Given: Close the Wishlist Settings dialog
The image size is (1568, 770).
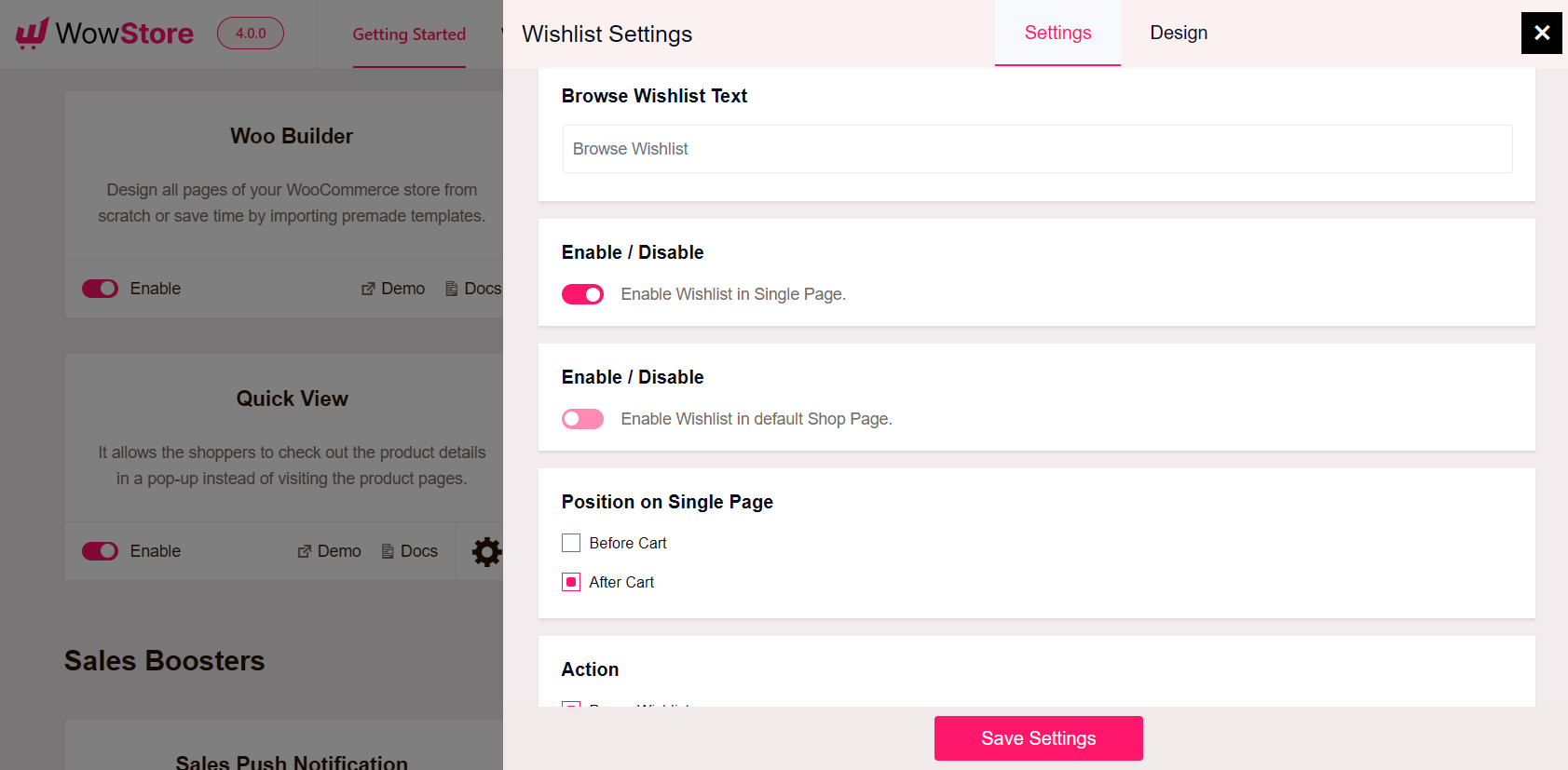Looking at the screenshot, I should click(1541, 33).
